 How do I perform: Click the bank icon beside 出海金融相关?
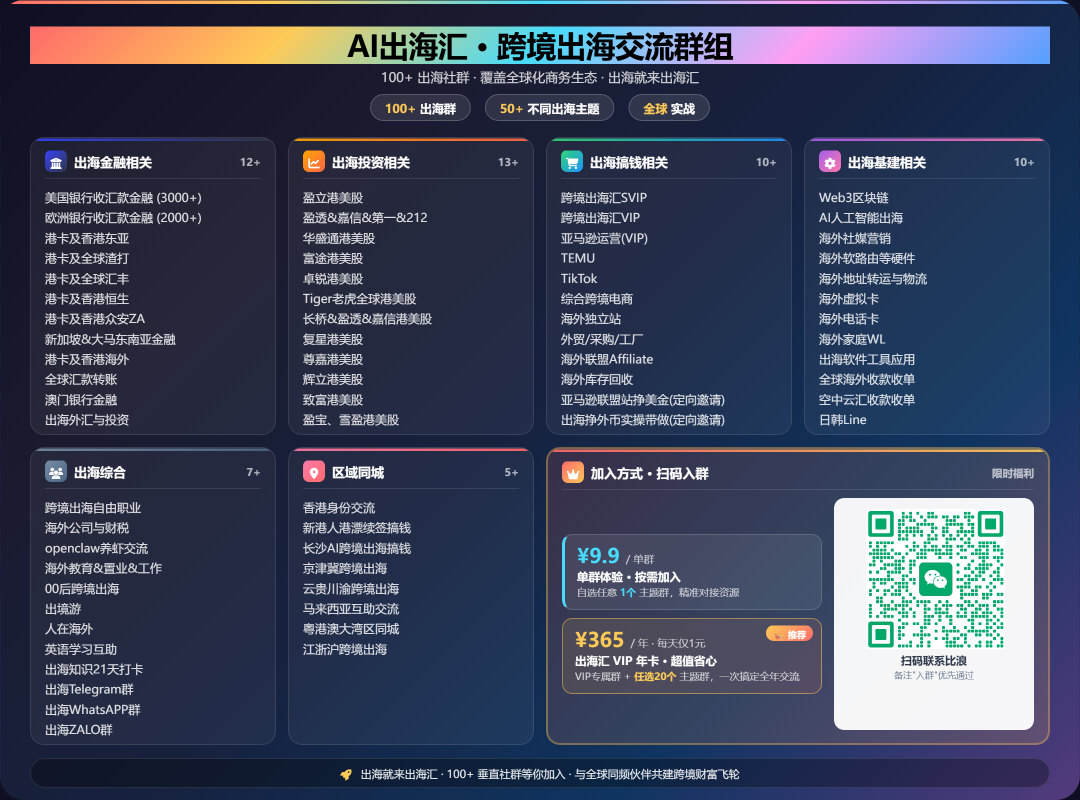pyautogui.click(x=56, y=162)
